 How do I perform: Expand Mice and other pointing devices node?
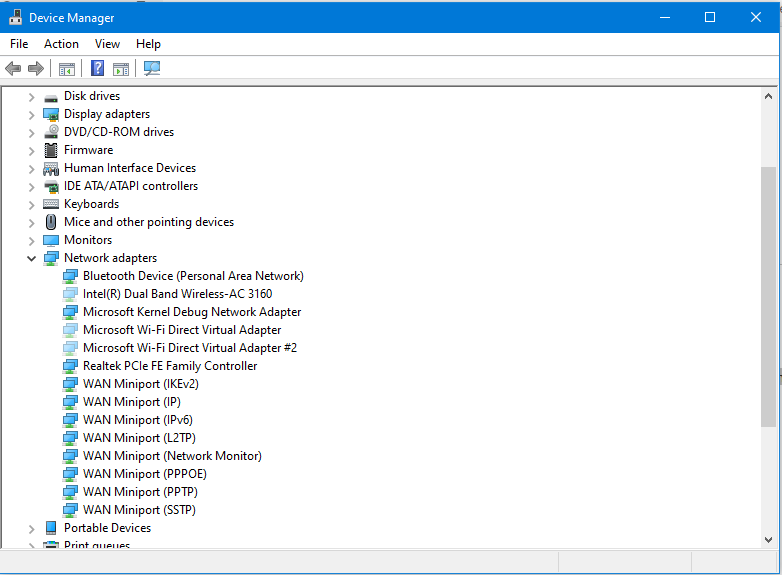coord(31,223)
